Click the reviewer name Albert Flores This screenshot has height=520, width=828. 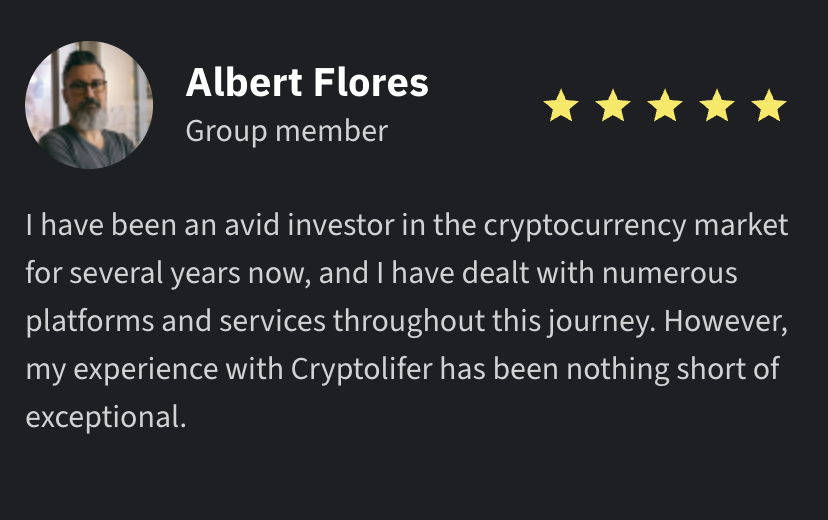[307, 83]
